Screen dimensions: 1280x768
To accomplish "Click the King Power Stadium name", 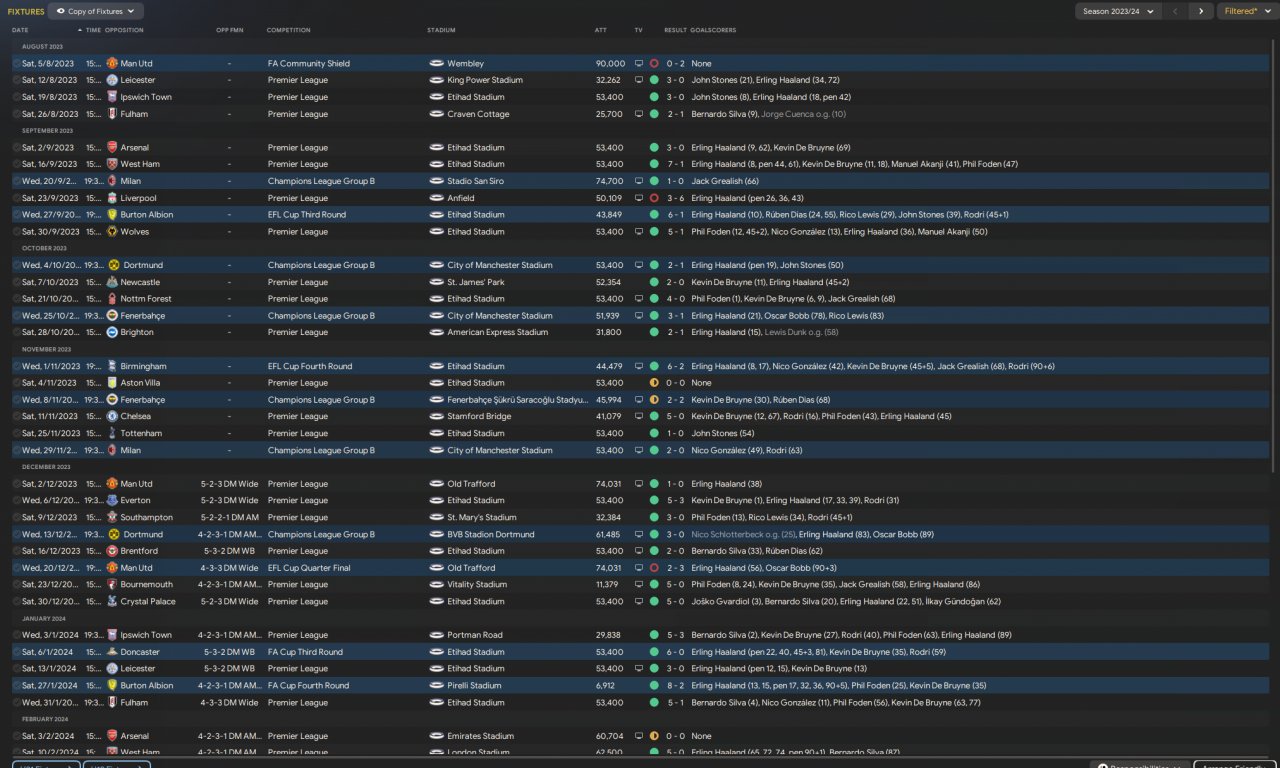I will click(x=485, y=80).
